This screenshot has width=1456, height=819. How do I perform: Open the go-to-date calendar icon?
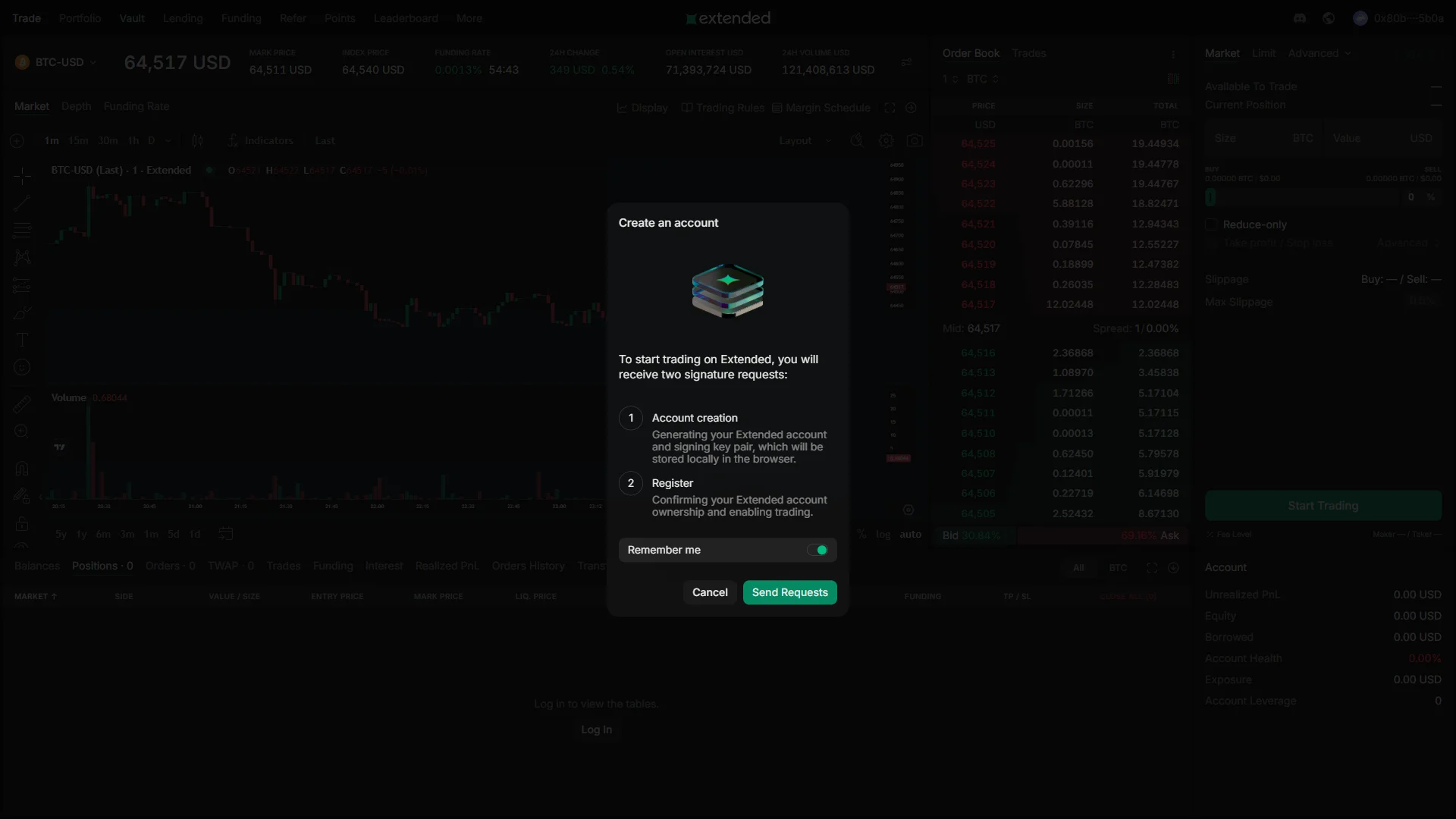[226, 534]
